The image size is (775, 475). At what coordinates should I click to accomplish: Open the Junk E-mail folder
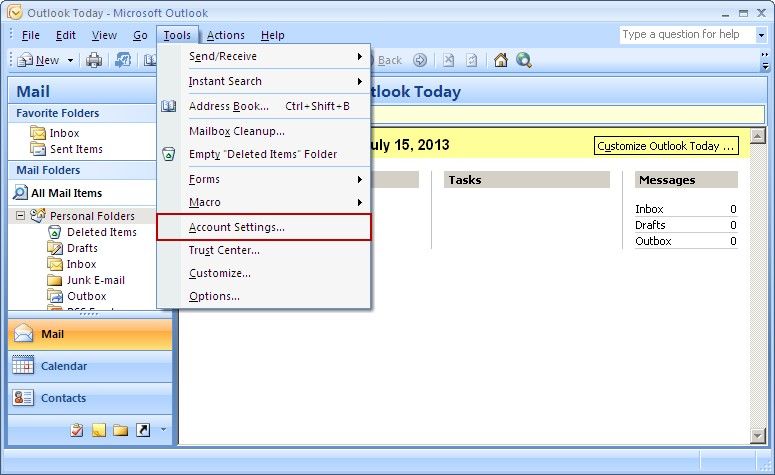(x=95, y=280)
